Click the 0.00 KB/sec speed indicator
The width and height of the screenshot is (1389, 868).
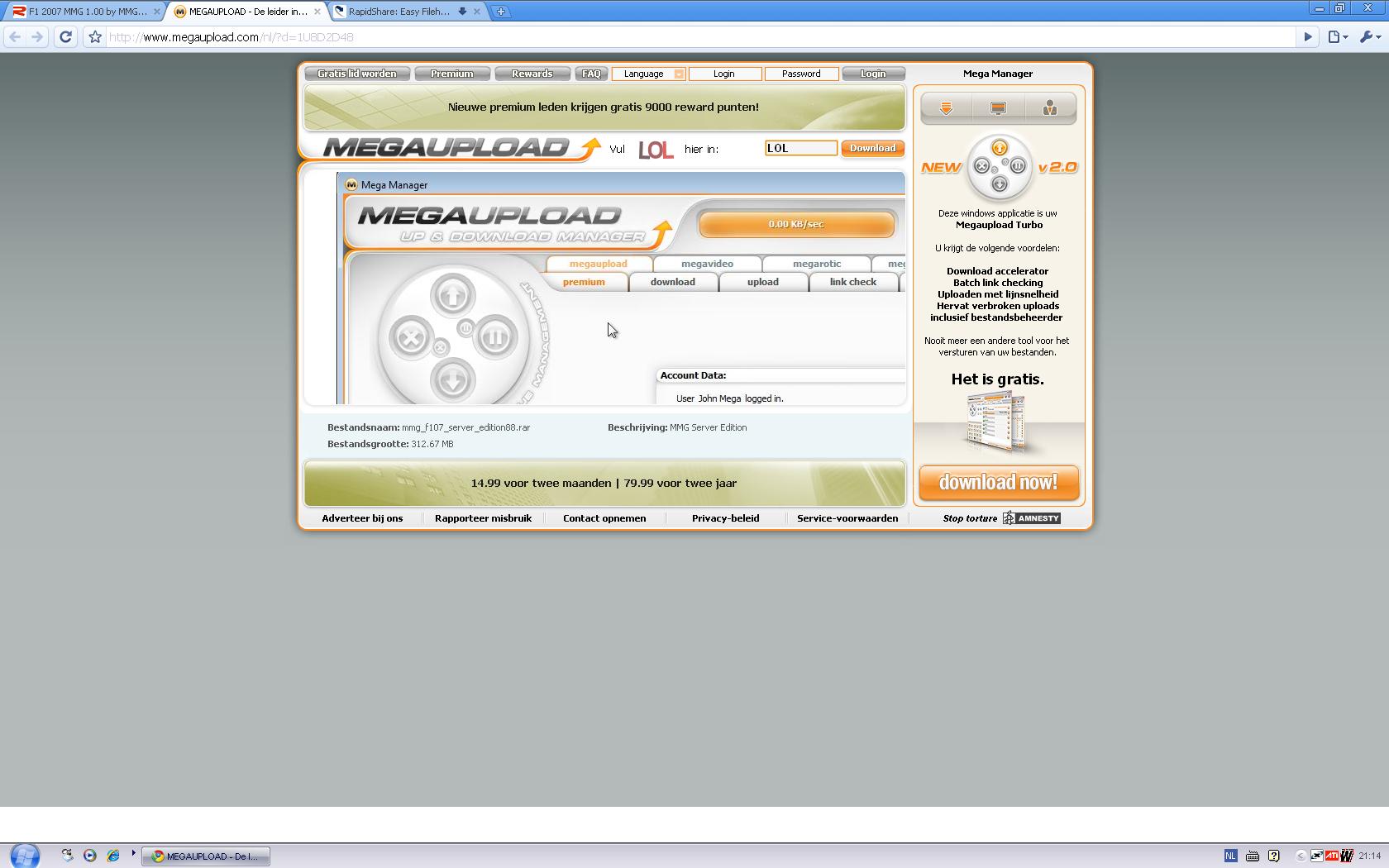796,224
